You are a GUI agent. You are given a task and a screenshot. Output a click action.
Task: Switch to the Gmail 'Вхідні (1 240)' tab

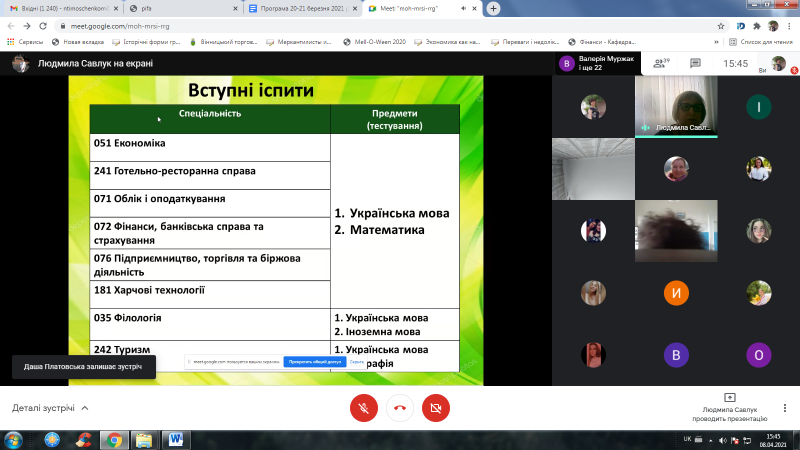[64, 9]
